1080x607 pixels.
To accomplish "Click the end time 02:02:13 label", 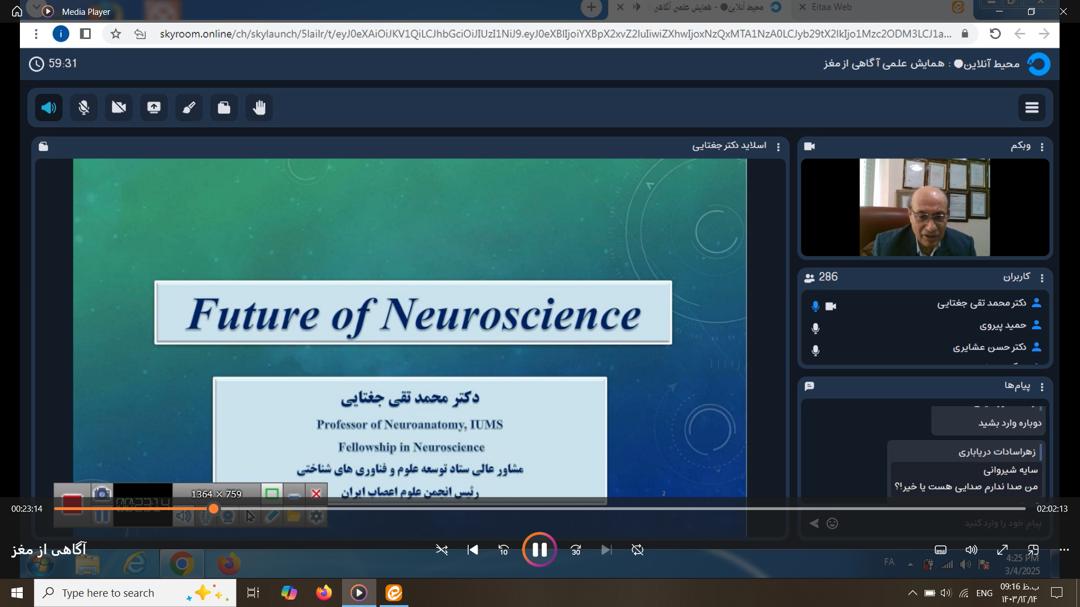I will pyautogui.click(x=1052, y=508).
